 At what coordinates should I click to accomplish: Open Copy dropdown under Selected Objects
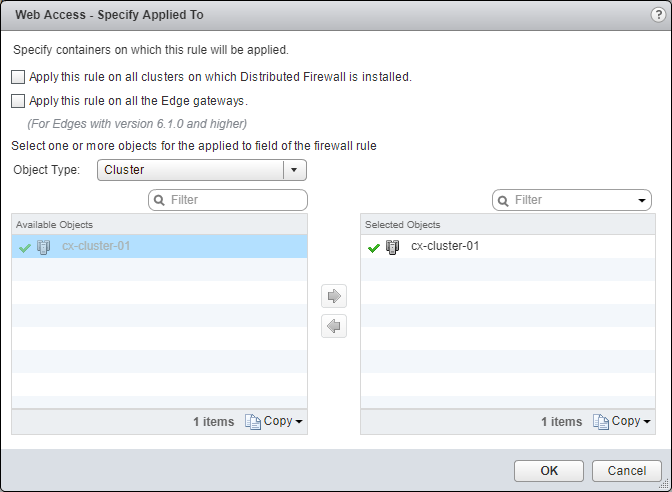click(647, 422)
